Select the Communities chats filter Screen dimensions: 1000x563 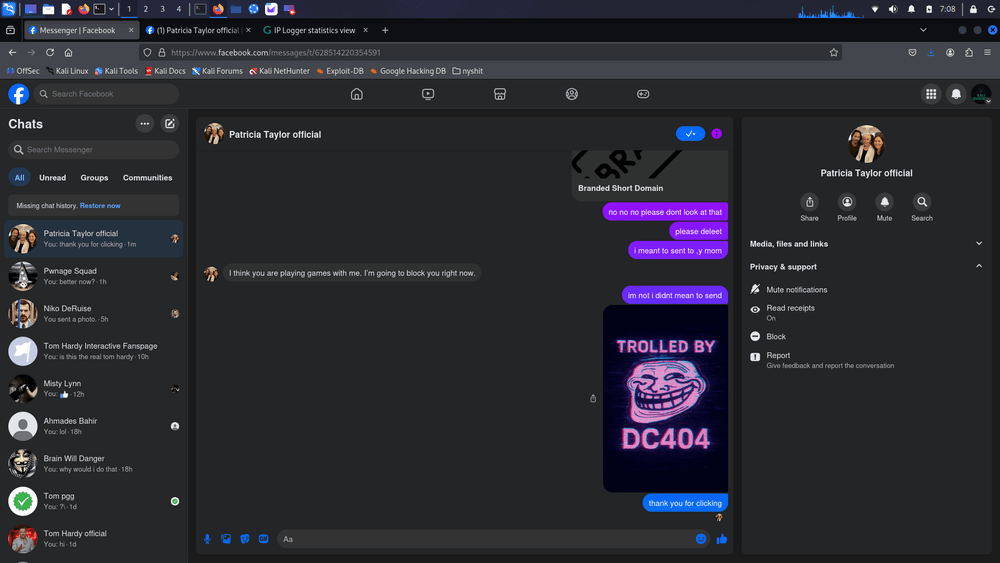(147, 177)
